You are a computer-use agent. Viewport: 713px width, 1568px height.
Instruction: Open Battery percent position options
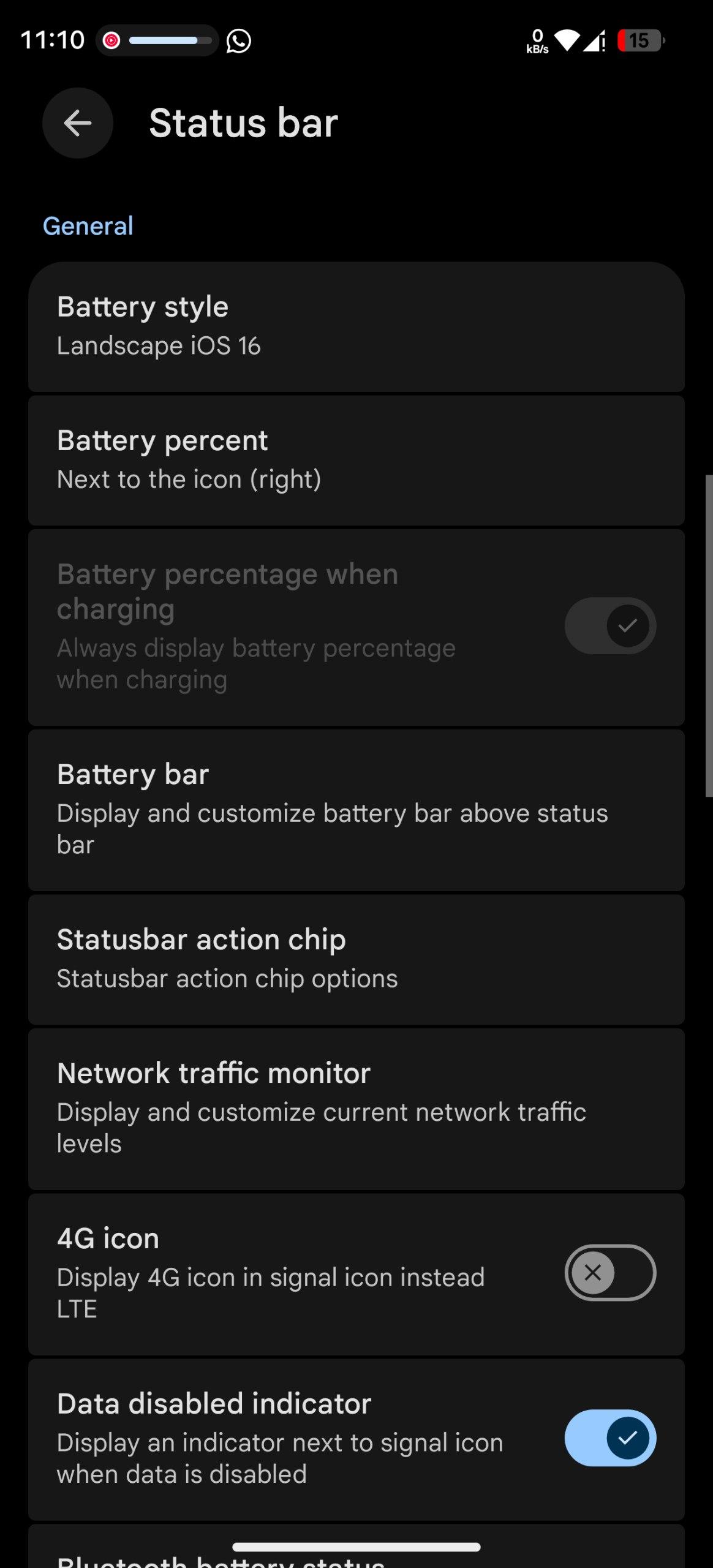tap(356, 460)
